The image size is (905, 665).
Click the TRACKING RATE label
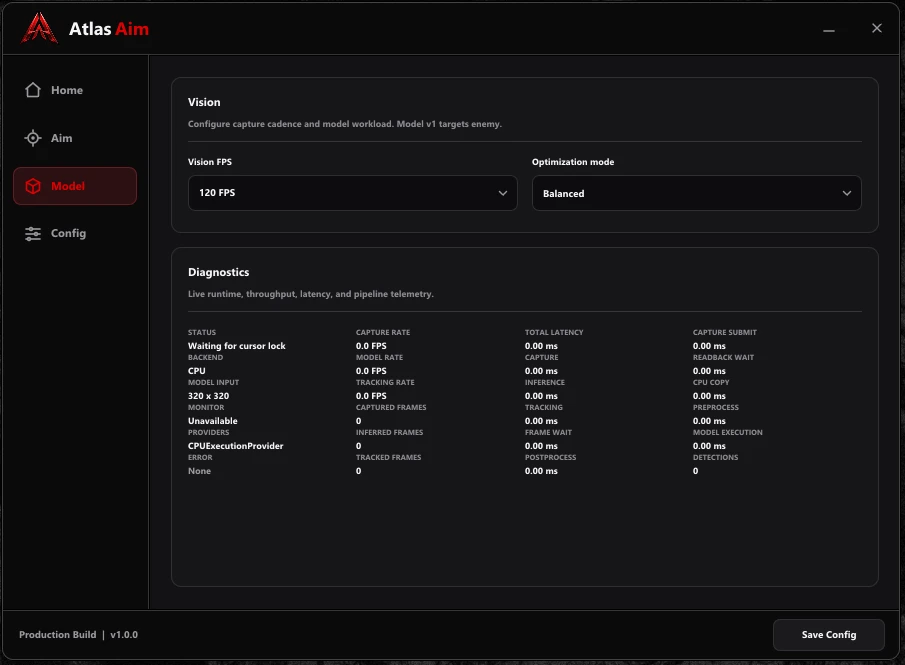[385, 382]
